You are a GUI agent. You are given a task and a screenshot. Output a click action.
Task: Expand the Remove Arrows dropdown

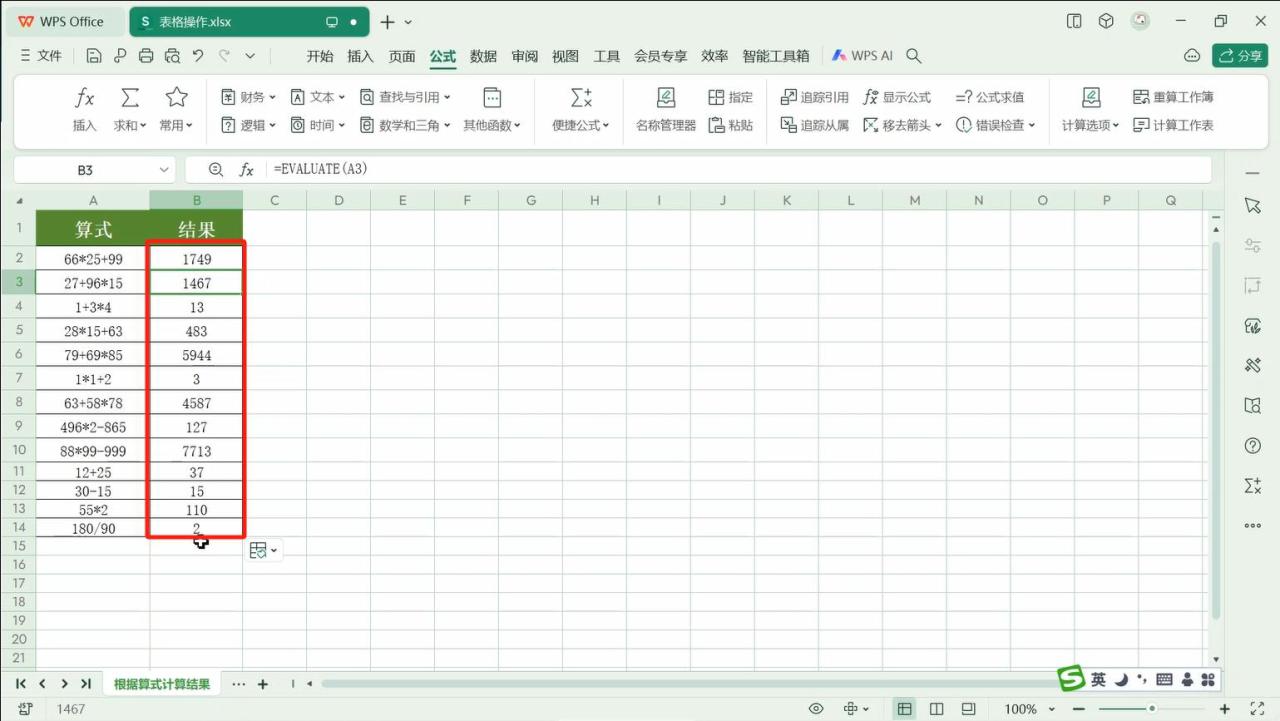[903, 125]
